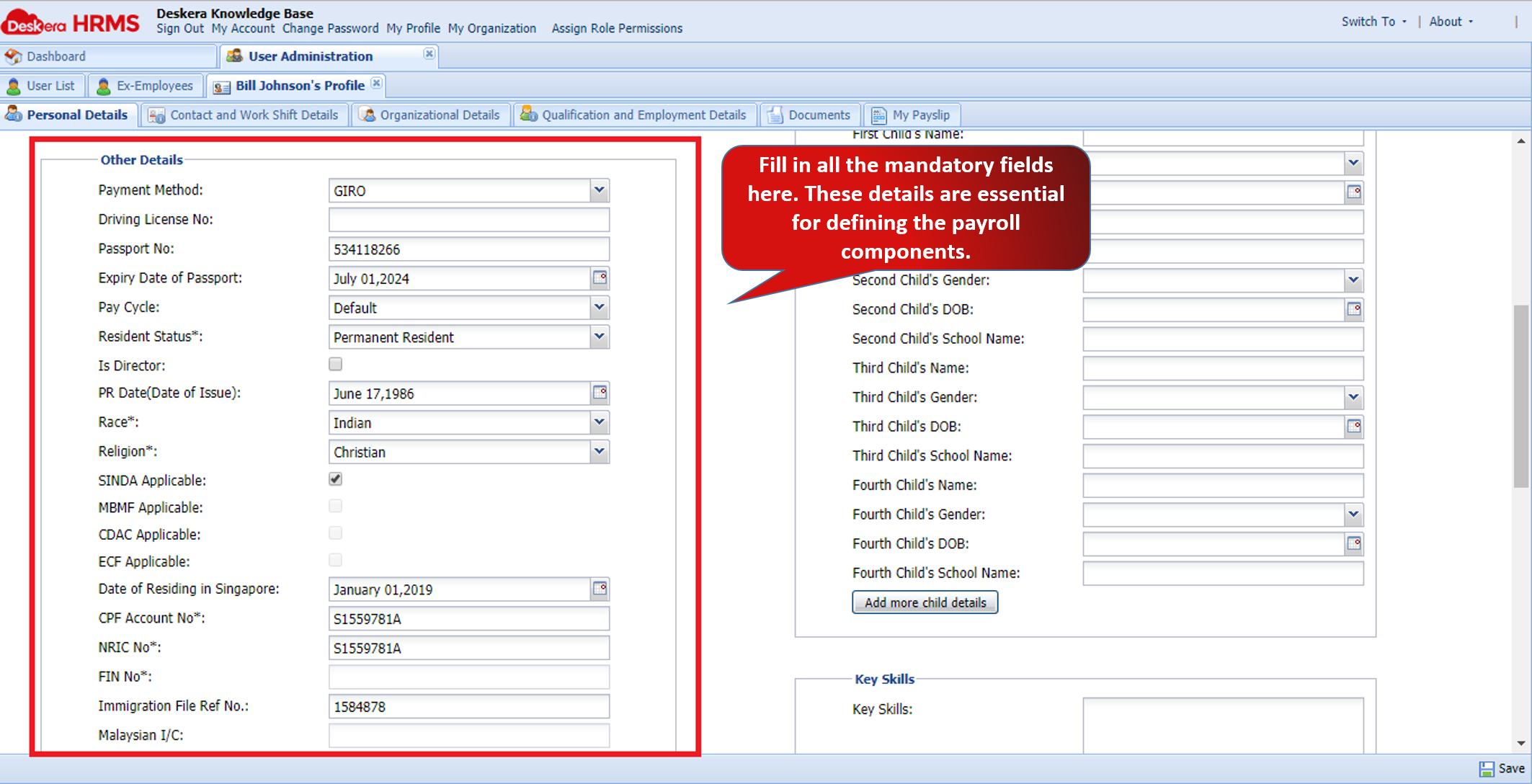Click the User List person icon

click(14, 86)
